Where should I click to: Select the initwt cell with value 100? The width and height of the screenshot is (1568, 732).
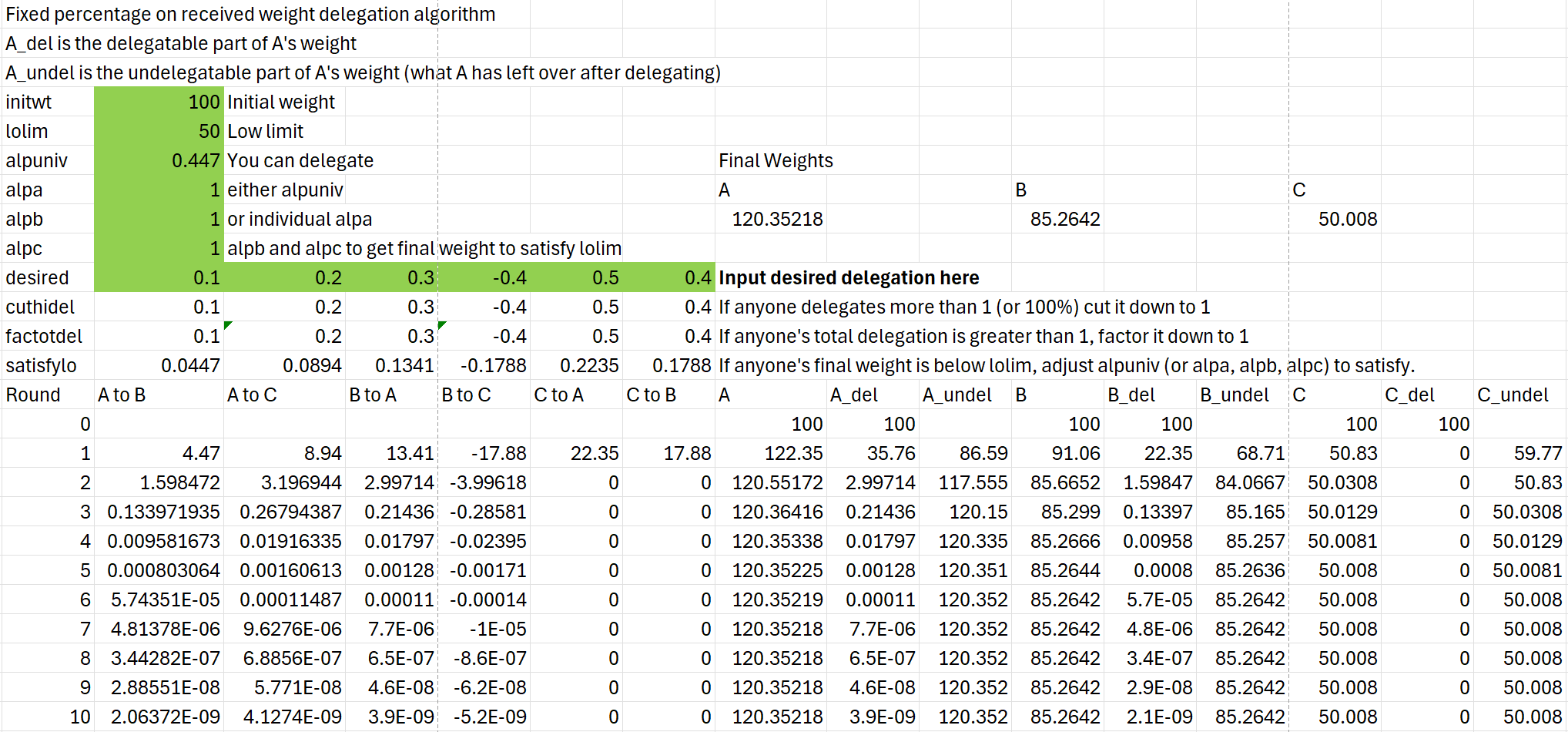[x=159, y=102]
